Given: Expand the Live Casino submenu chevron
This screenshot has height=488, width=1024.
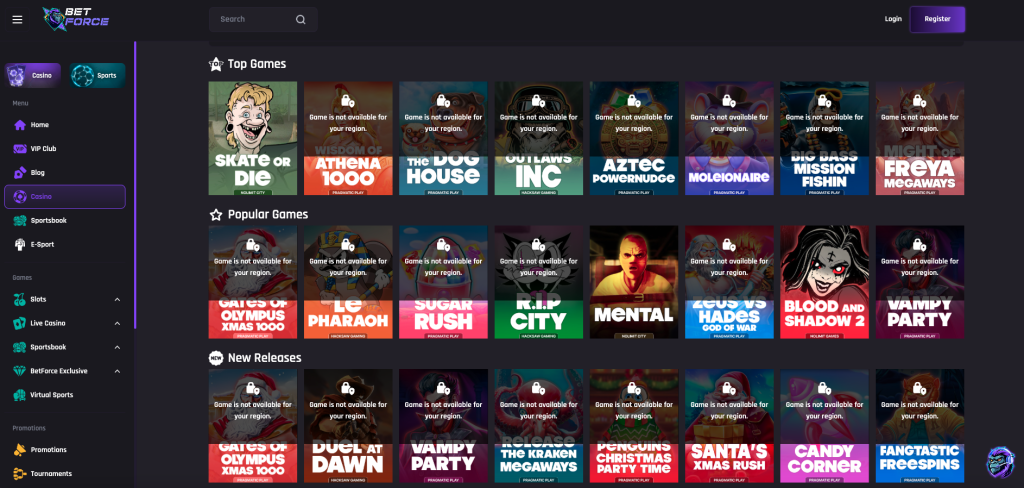Looking at the screenshot, I should tap(118, 323).
